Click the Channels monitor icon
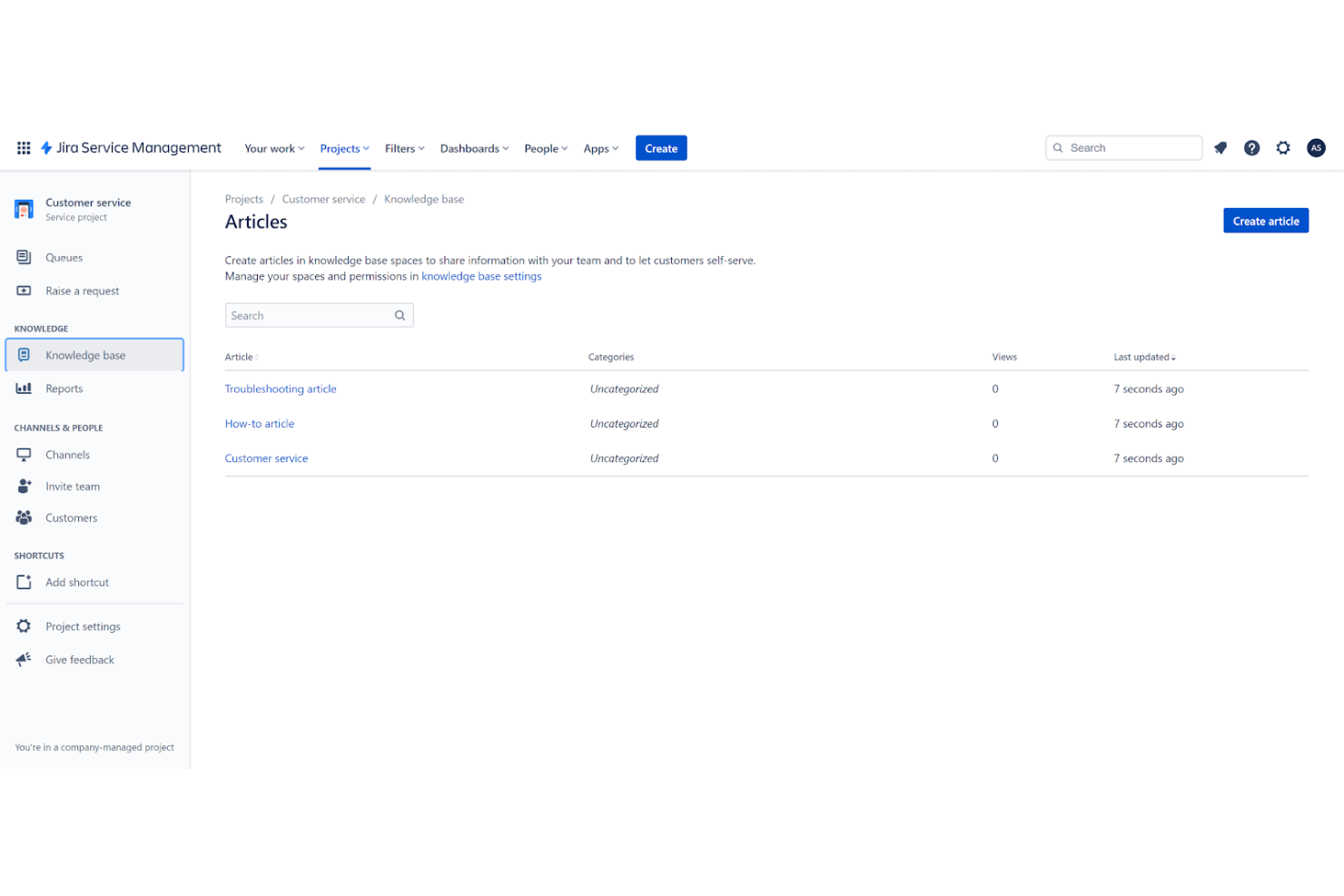 tap(24, 454)
